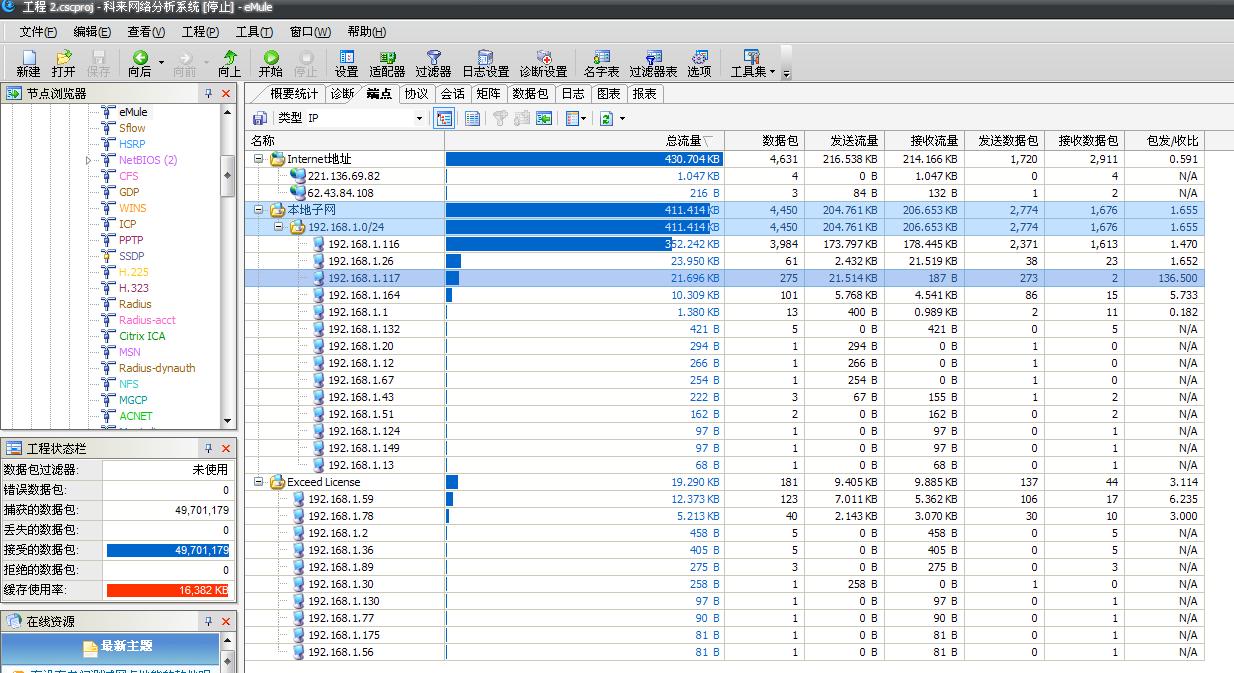Open 日志设置 (Log settings)
1234x673 pixels.
click(x=485, y=63)
